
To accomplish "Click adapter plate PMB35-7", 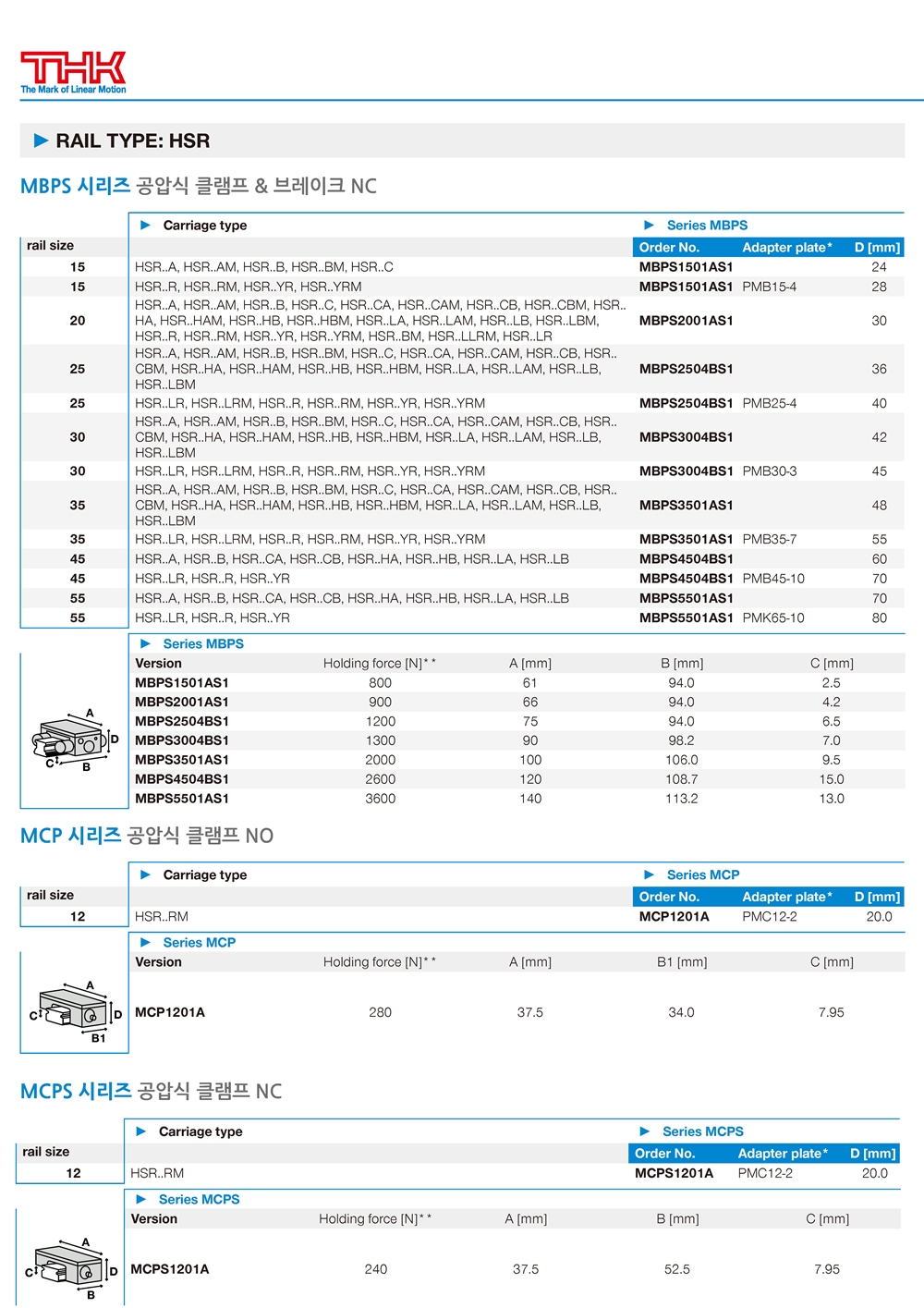I will (769, 540).
